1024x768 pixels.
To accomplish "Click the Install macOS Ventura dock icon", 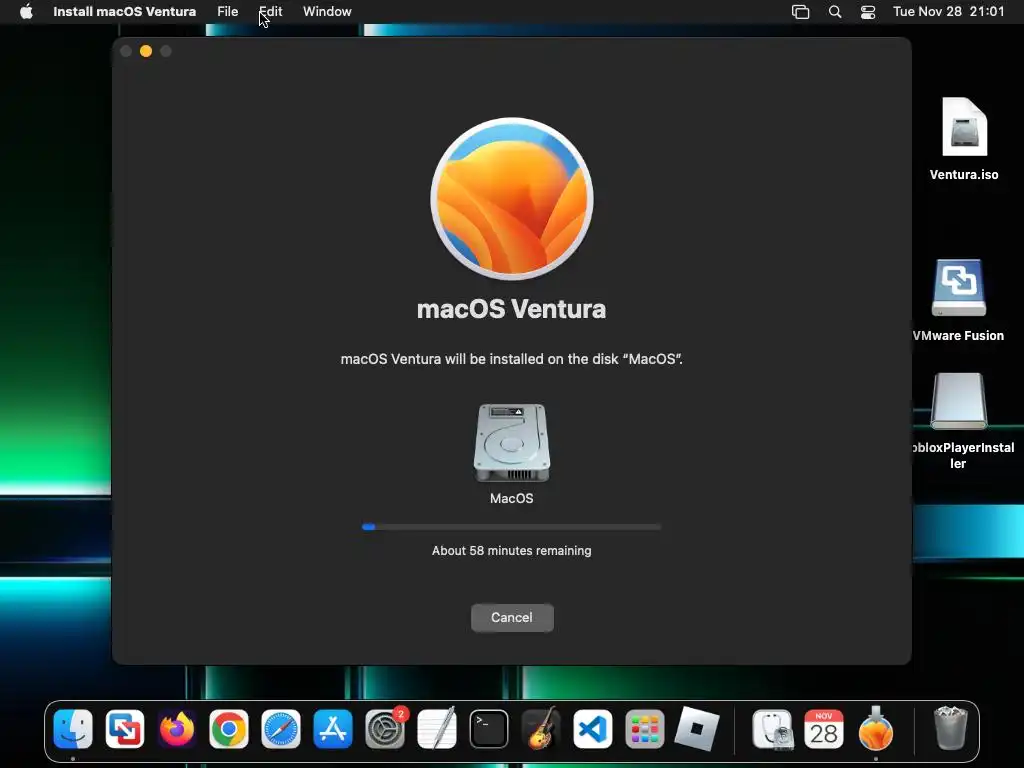I will click(x=876, y=729).
